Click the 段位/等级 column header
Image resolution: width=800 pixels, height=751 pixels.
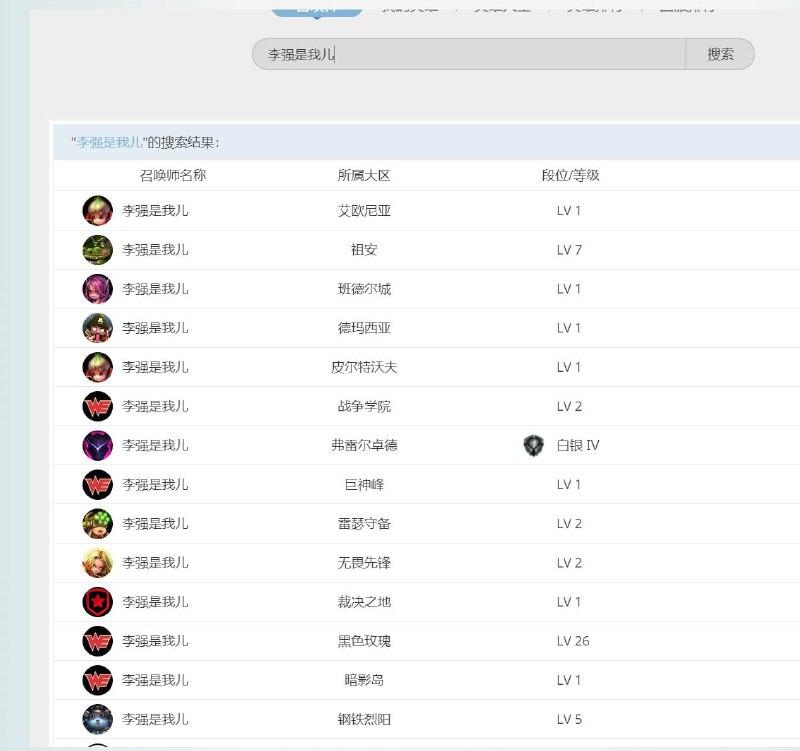click(571, 173)
